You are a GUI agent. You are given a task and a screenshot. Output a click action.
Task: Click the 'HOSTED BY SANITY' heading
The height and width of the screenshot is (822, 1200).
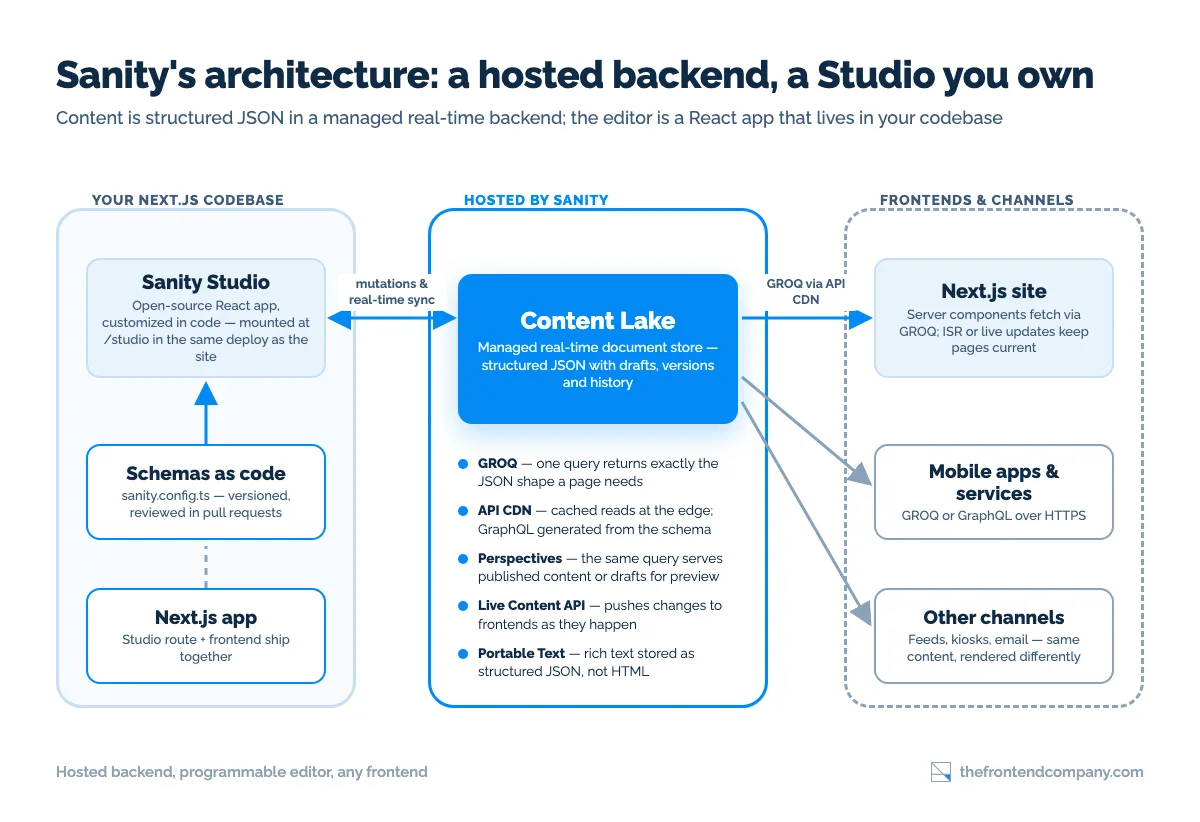pos(536,200)
